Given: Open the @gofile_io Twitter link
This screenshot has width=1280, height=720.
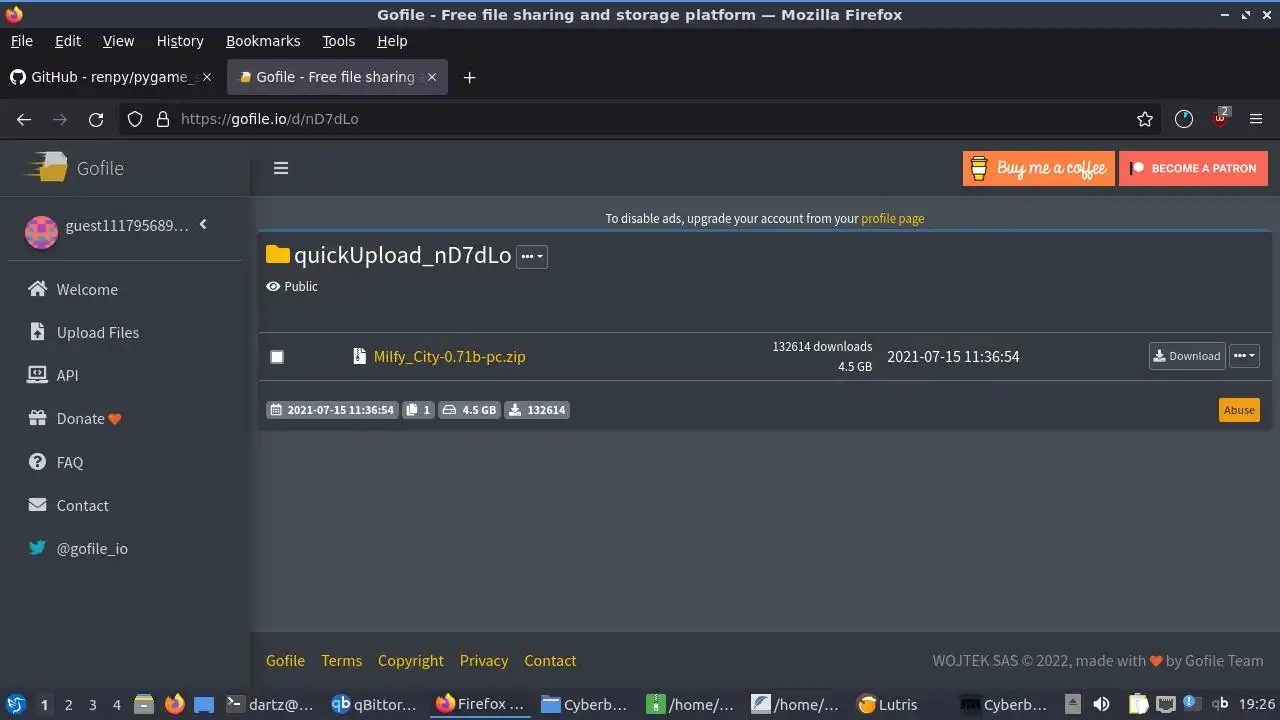Looking at the screenshot, I should tap(78, 548).
